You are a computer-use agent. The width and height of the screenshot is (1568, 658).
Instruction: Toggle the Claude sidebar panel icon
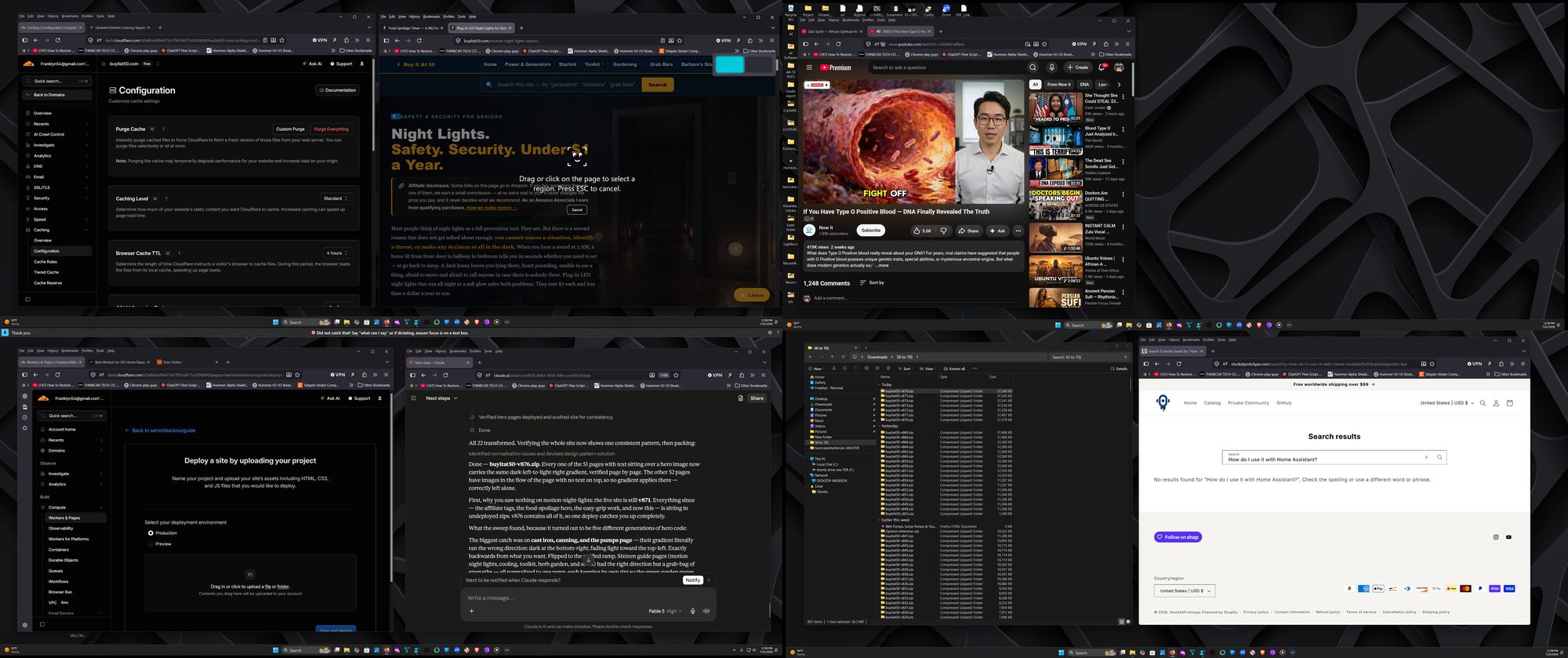(x=413, y=398)
